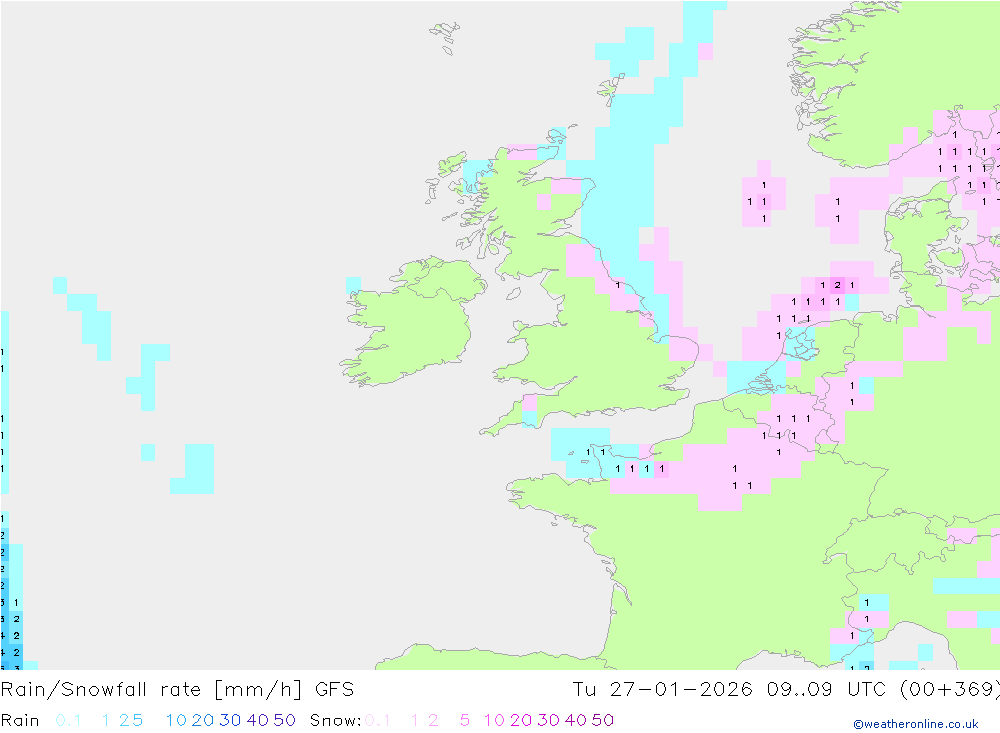Select the 20 value in Snow legend

[x=521, y=720]
